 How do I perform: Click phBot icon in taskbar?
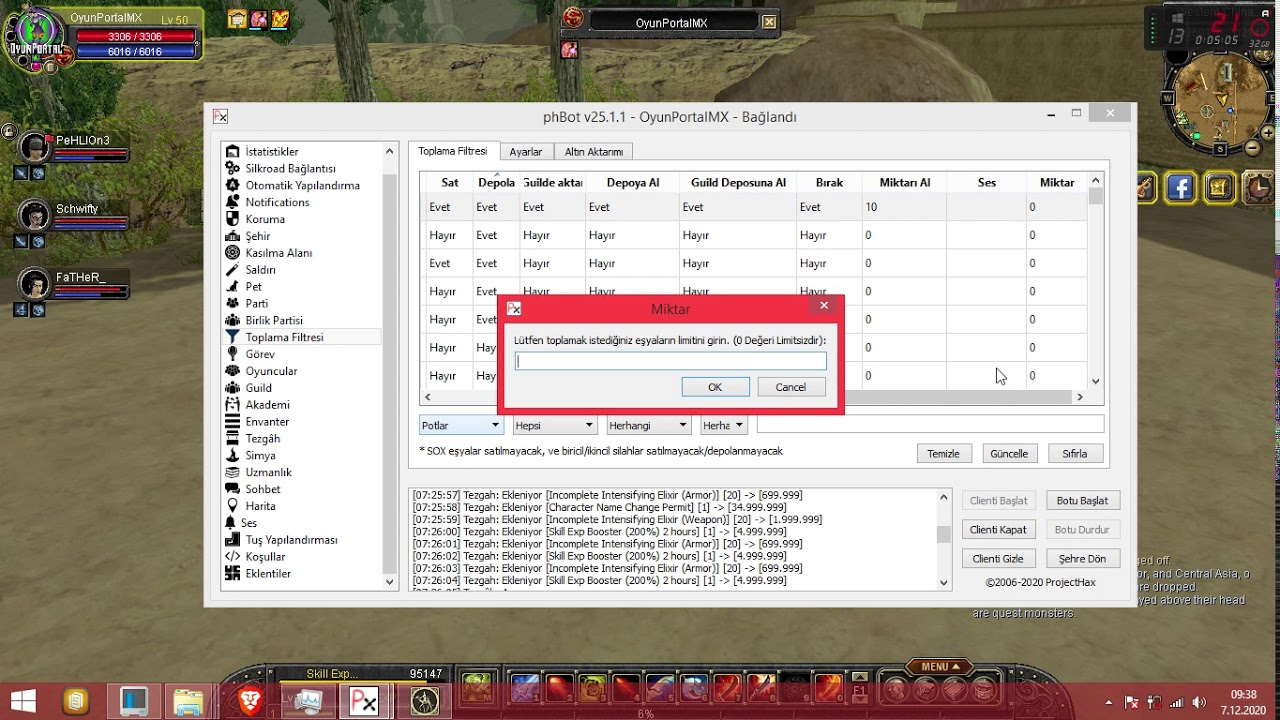pos(364,701)
